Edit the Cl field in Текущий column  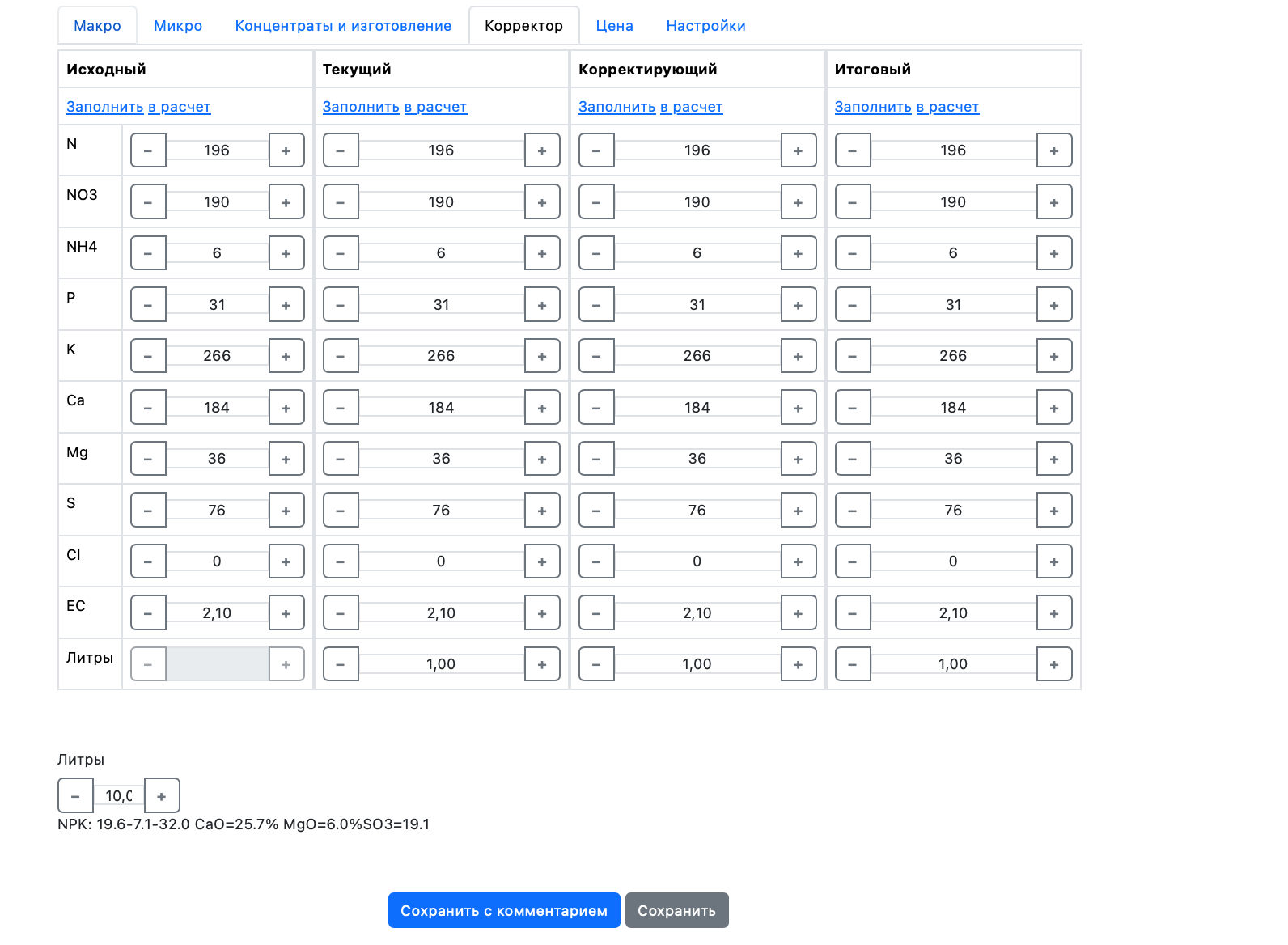pos(441,561)
